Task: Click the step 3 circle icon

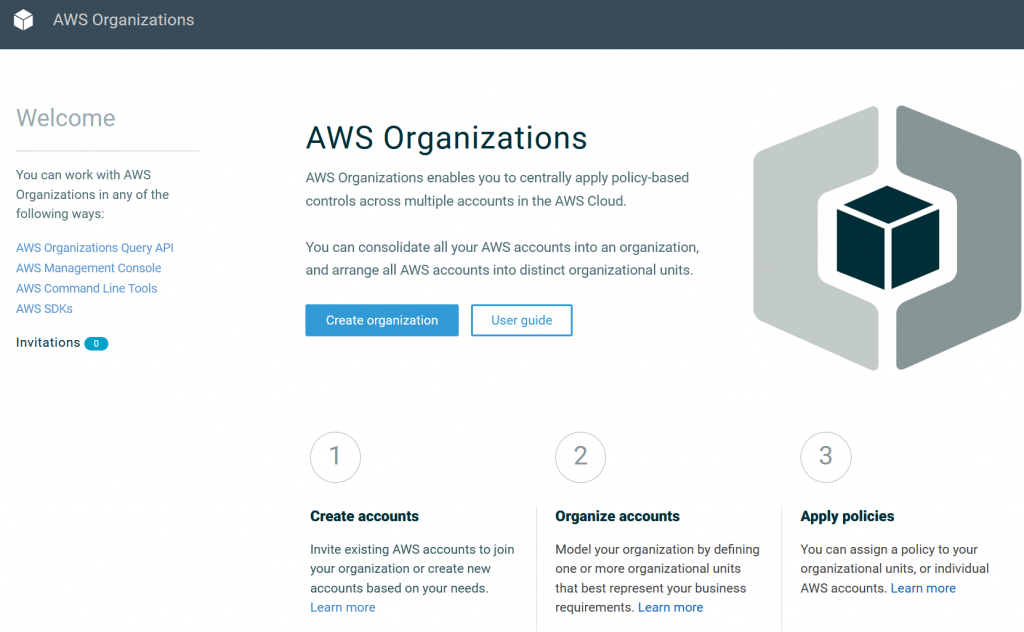Action: tap(825, 457)
